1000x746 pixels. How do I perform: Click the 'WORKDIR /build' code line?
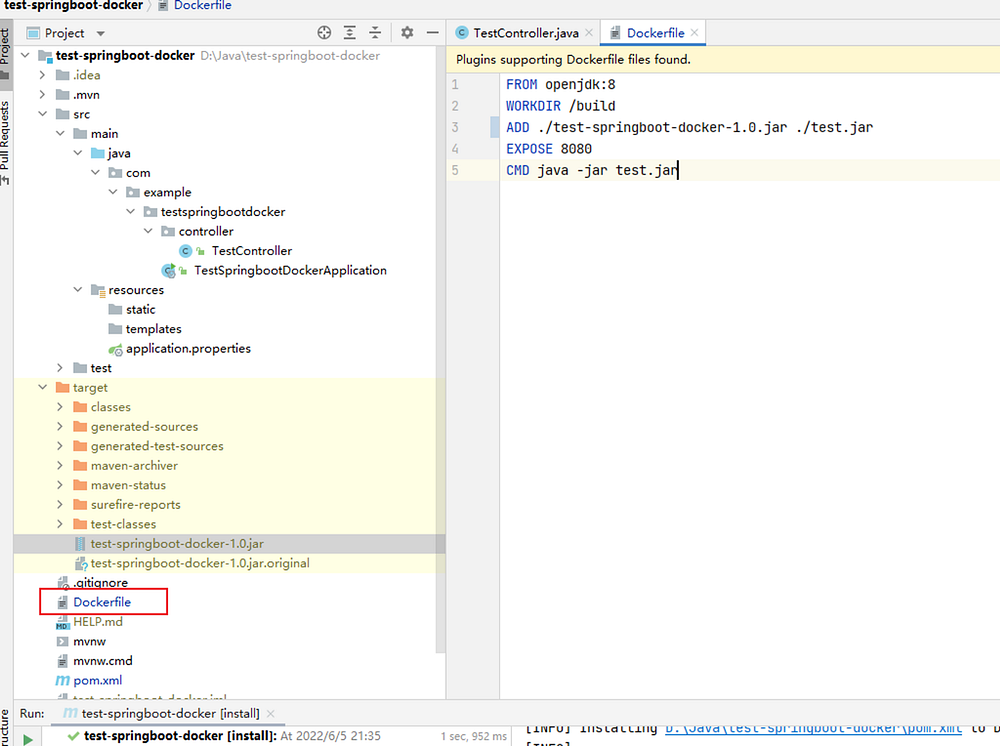(561, 106)
